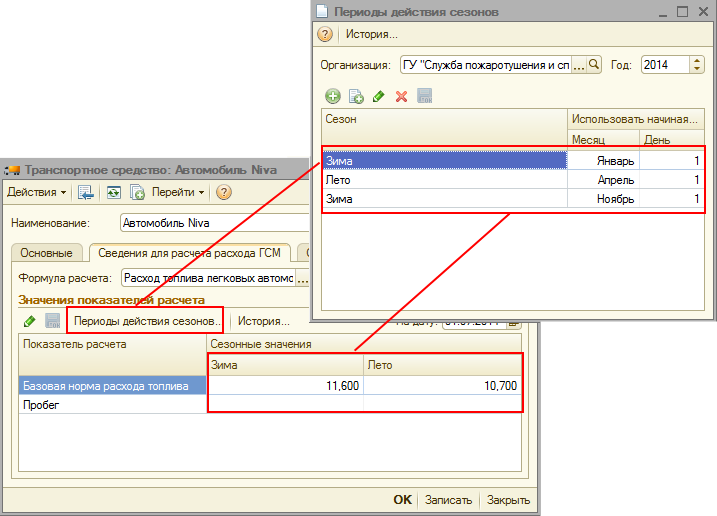Screen dimensions: 717x516
Task: Click the help icon in vehicle window toolbar
Action: coord(224,192)
